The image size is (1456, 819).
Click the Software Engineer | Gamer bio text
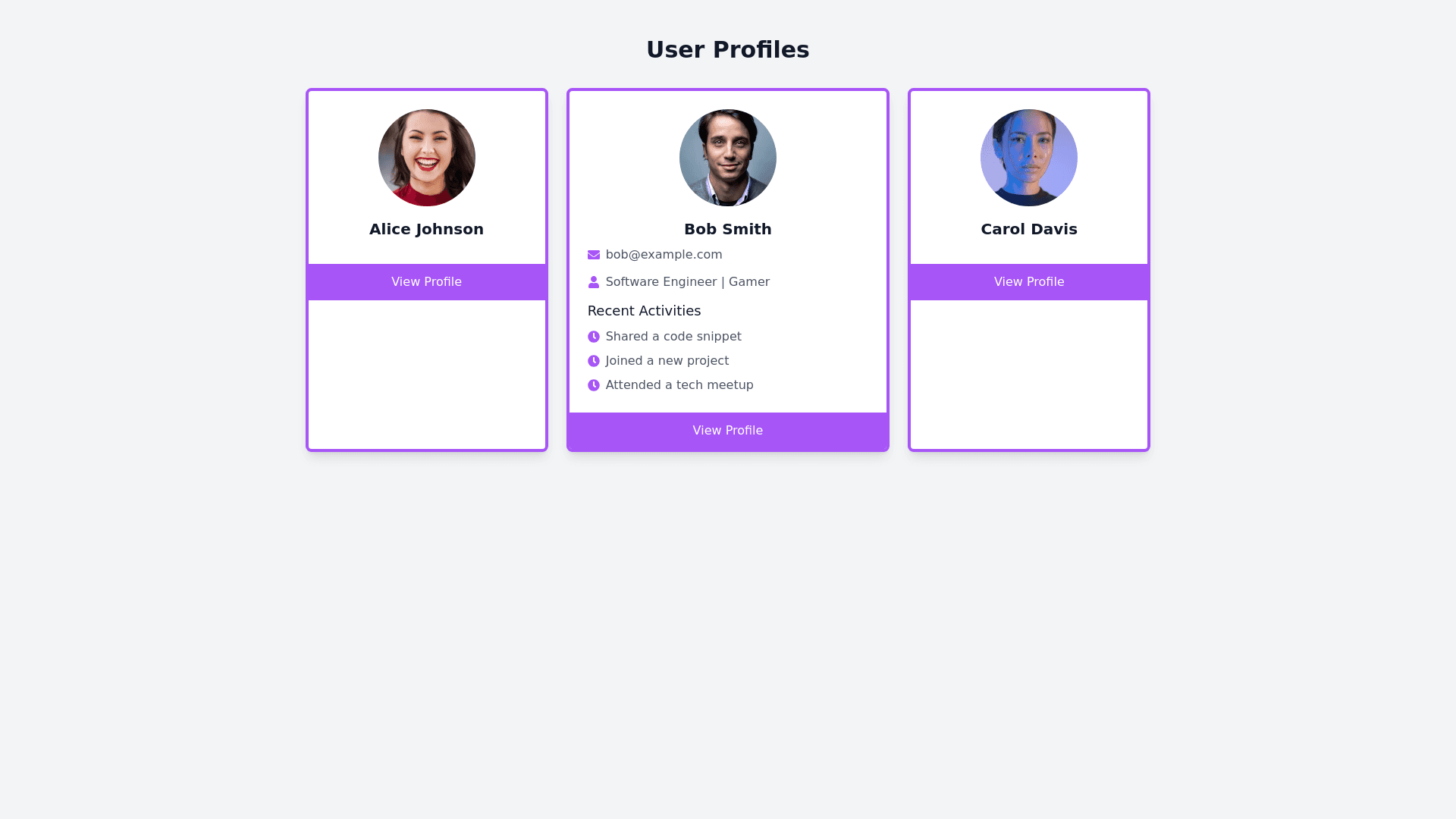coord(687,282)
